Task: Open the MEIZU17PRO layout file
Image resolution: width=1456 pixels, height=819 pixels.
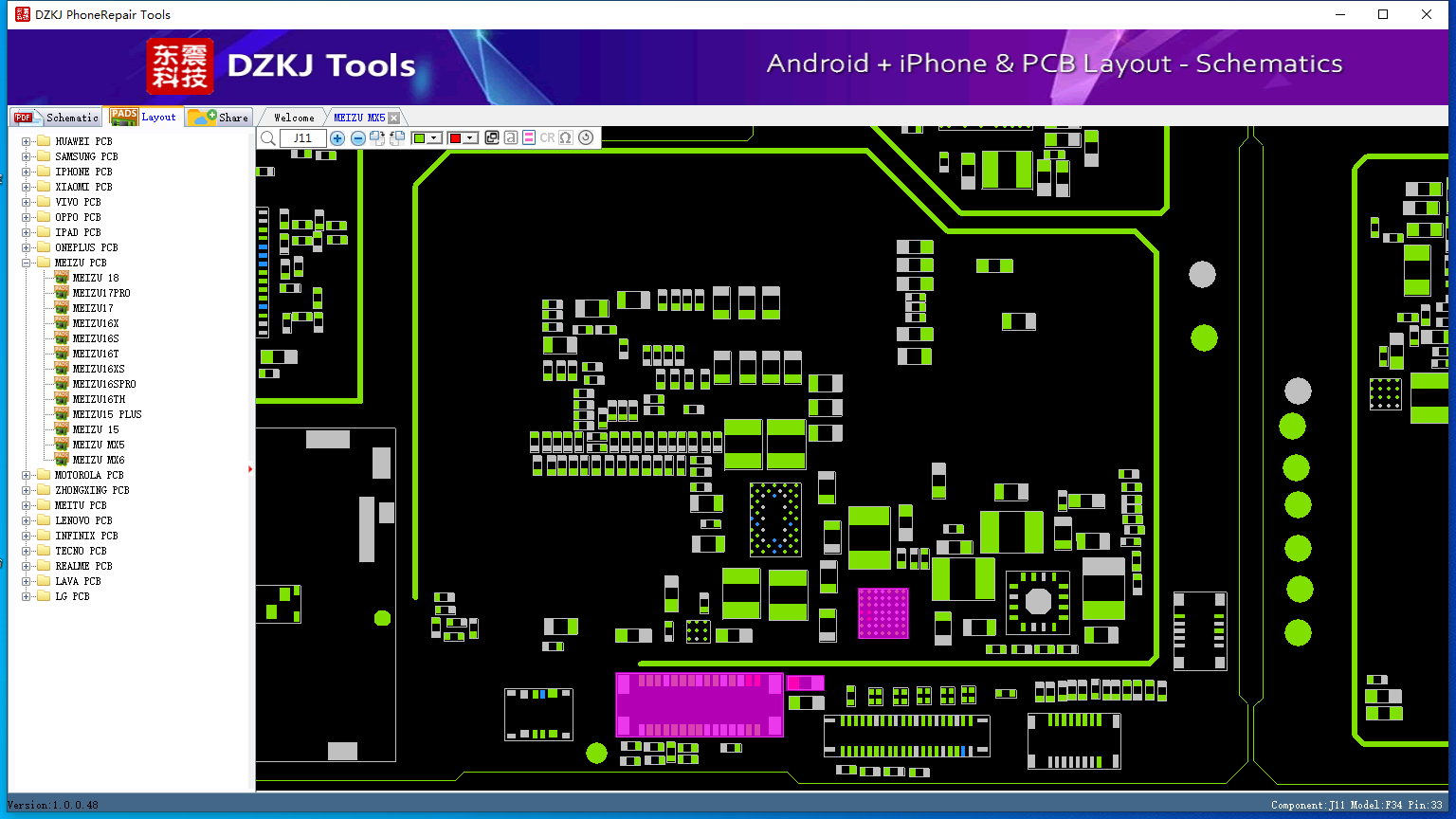Action: click(101, 293)
